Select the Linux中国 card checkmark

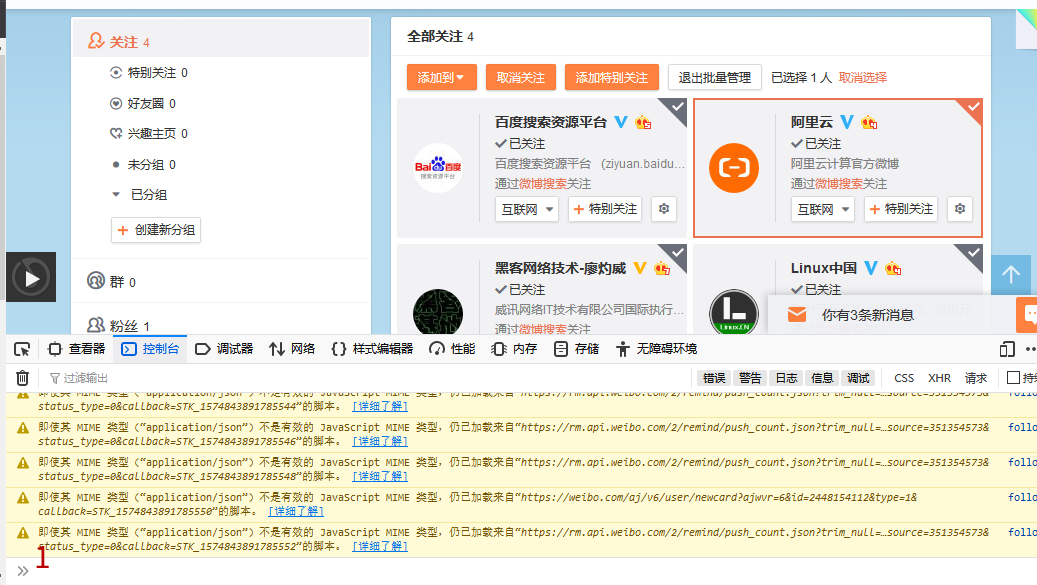point(972,253)
